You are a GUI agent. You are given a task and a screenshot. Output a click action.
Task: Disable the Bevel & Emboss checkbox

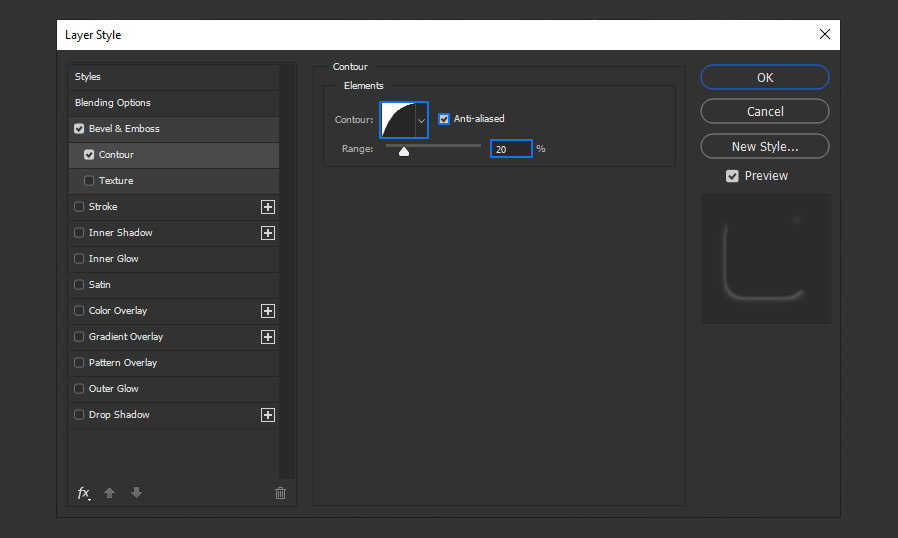tap(79, 129)
